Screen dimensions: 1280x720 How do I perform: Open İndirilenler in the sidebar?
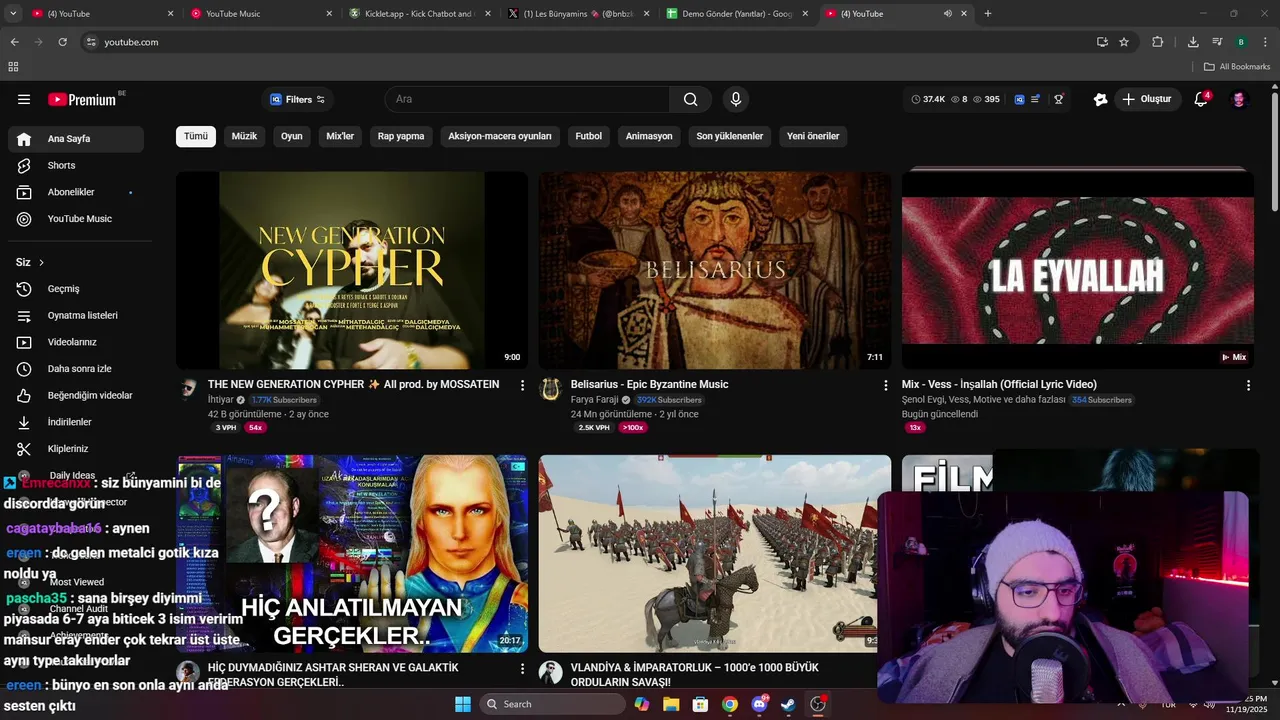point(76,422)
